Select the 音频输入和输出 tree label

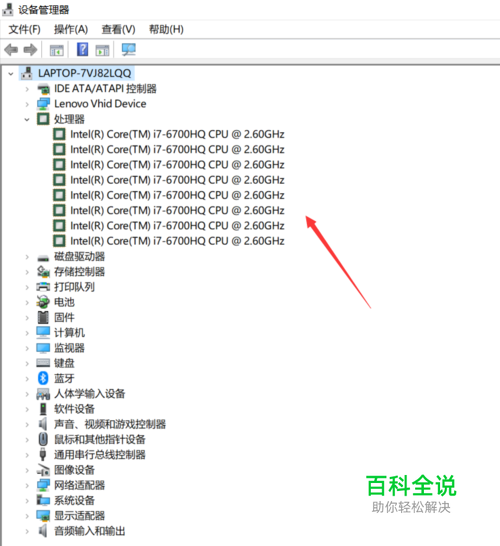89,531
